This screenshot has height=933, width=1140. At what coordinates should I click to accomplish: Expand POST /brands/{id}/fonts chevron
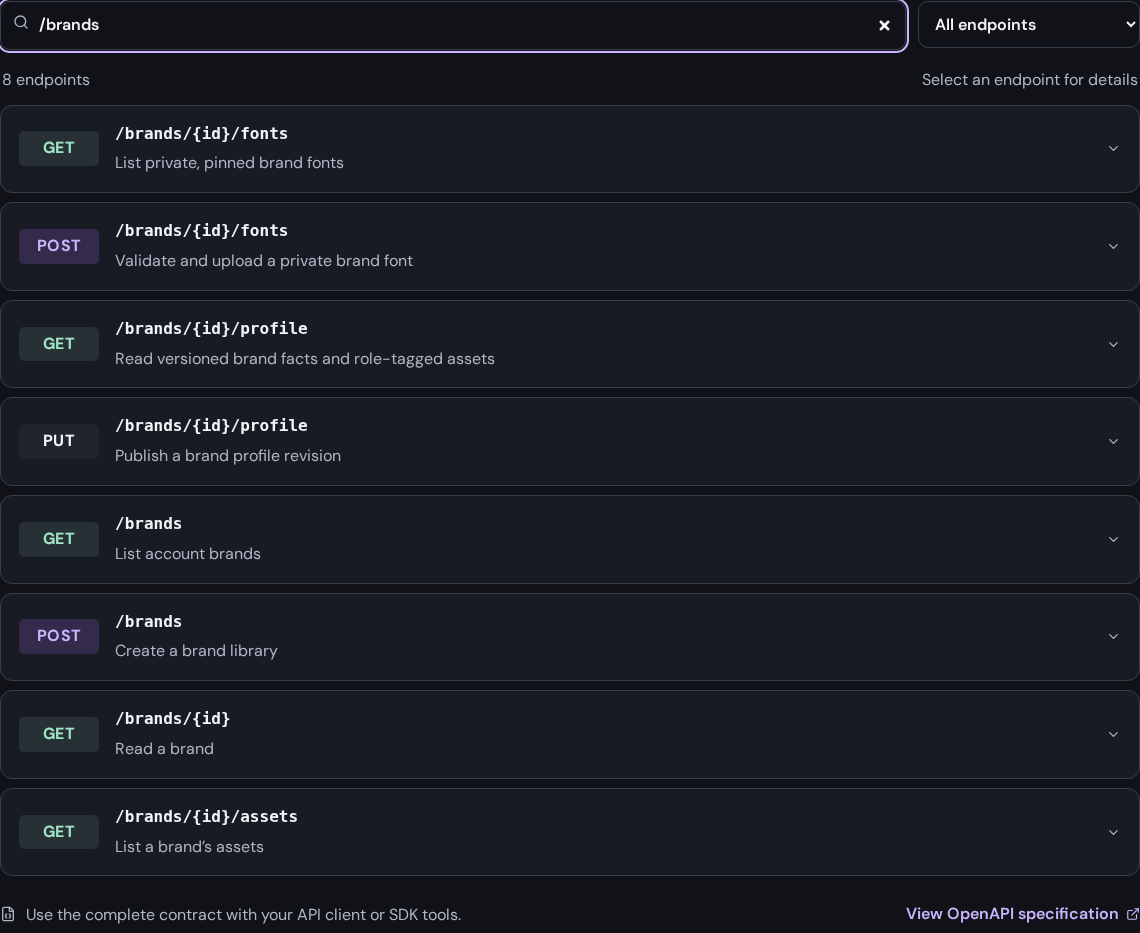[1113, 247]
